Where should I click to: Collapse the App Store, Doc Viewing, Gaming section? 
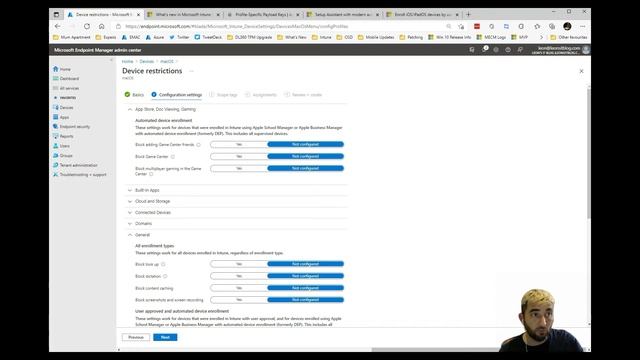pyautogui.click(x=130, y=109)
